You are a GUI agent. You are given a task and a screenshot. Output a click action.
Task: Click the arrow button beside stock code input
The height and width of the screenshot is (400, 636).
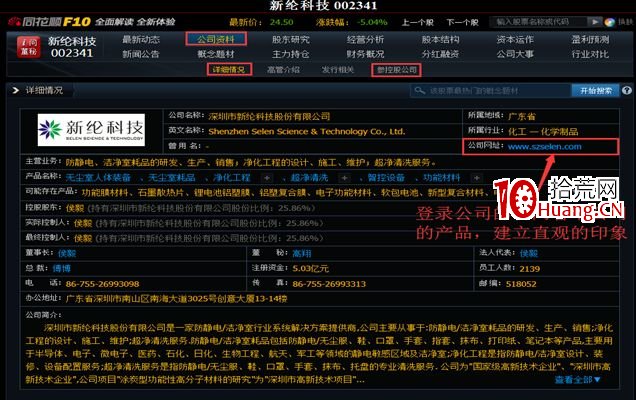point(594,22)
